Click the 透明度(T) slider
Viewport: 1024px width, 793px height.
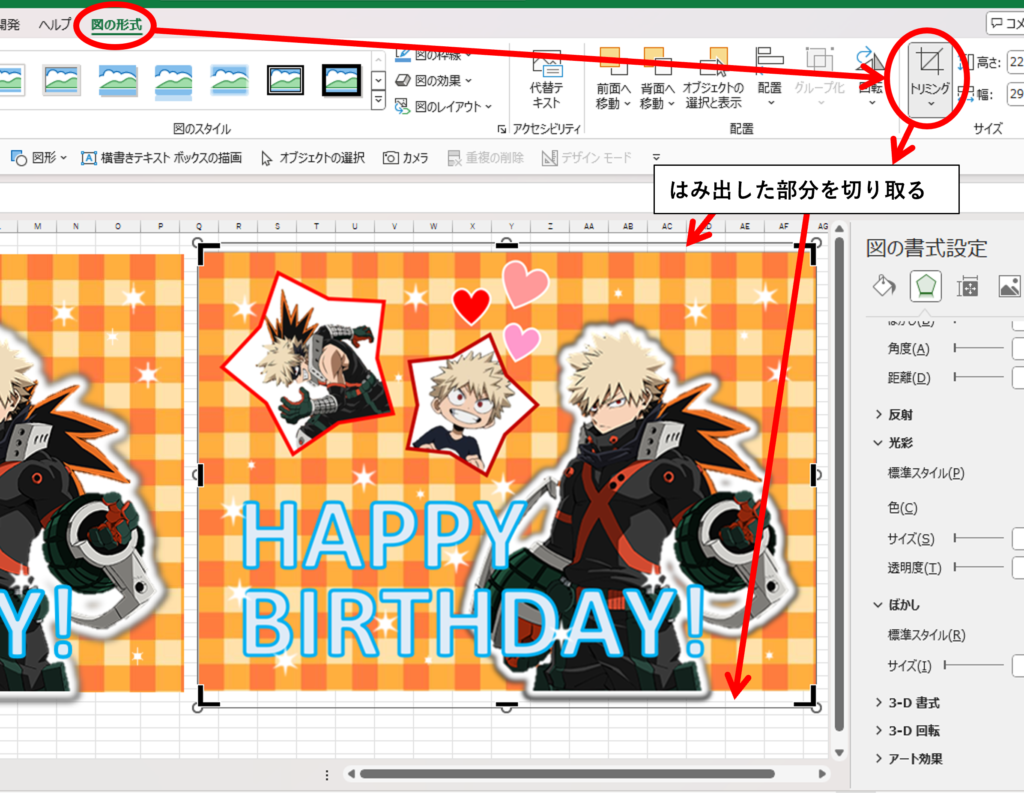[978, 567]
